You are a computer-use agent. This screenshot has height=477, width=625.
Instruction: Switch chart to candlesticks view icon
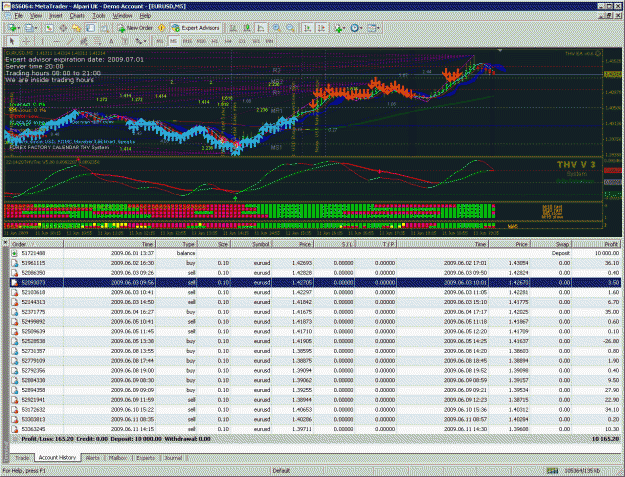click(x=247, y=28)
